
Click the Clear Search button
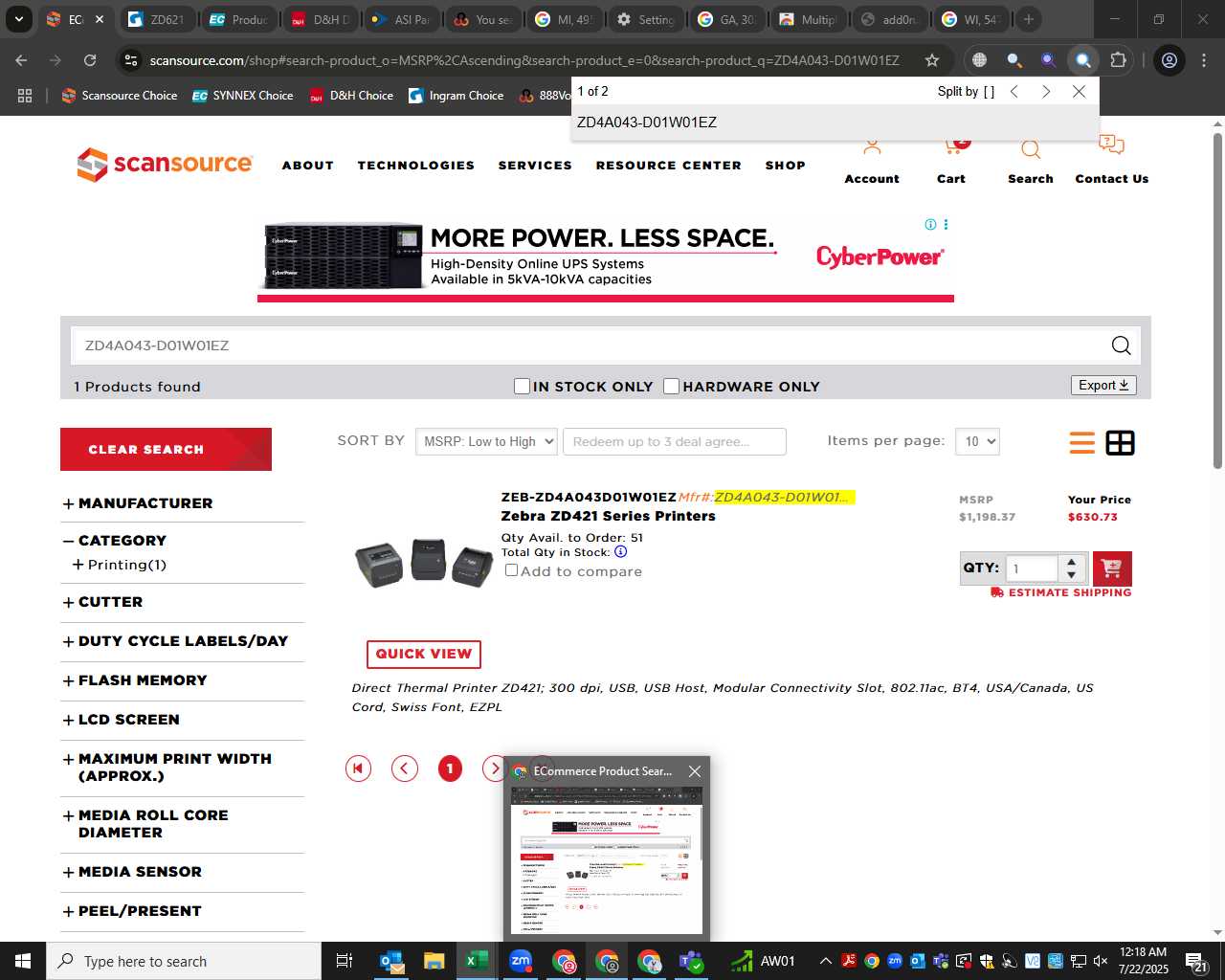click(166, 449)
